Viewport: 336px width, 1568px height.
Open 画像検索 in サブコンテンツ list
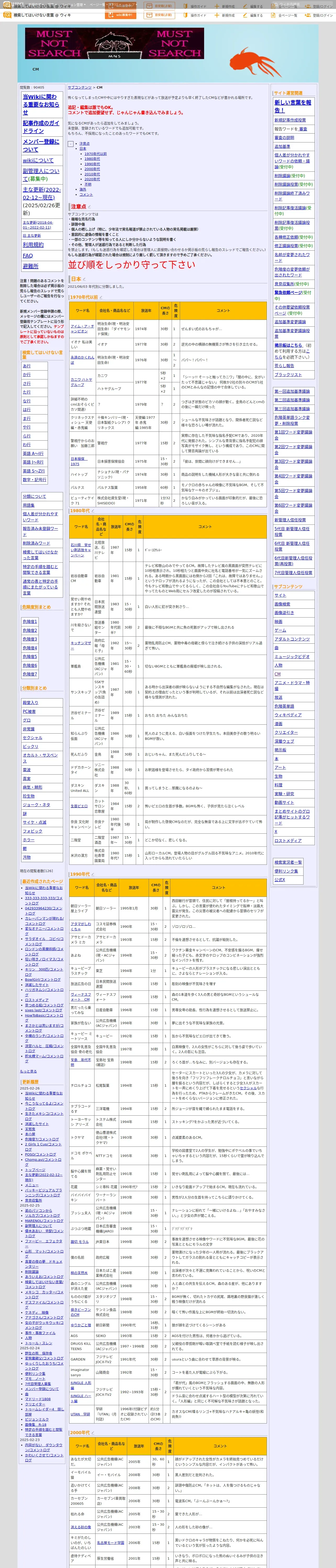click(x=282, y=604)
